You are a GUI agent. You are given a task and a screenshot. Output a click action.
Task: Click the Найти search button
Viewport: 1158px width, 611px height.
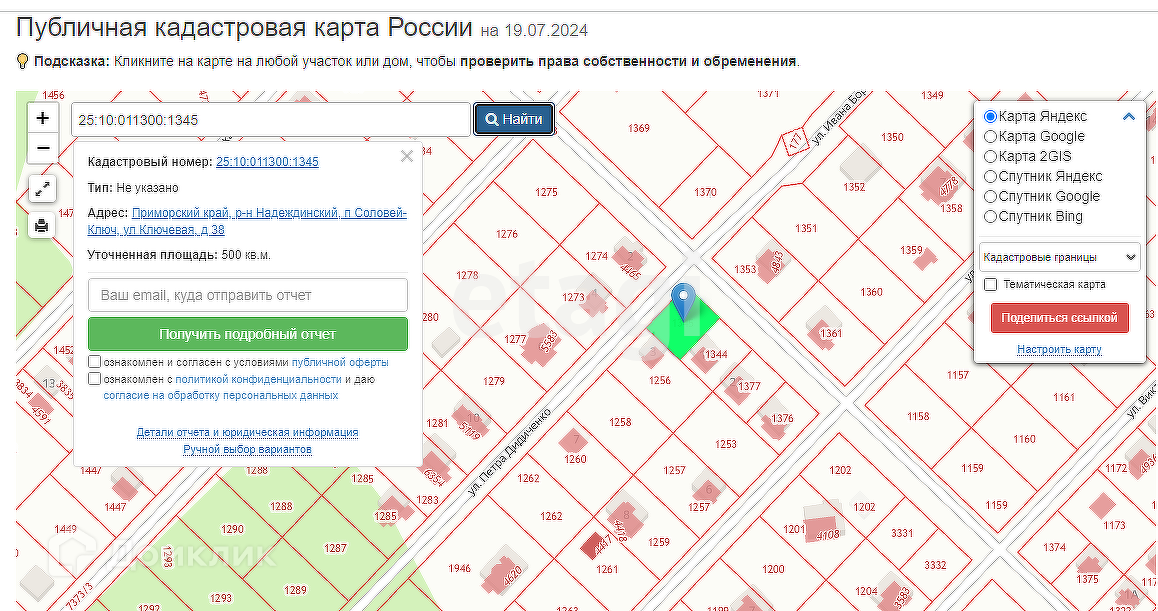[514, 119]
